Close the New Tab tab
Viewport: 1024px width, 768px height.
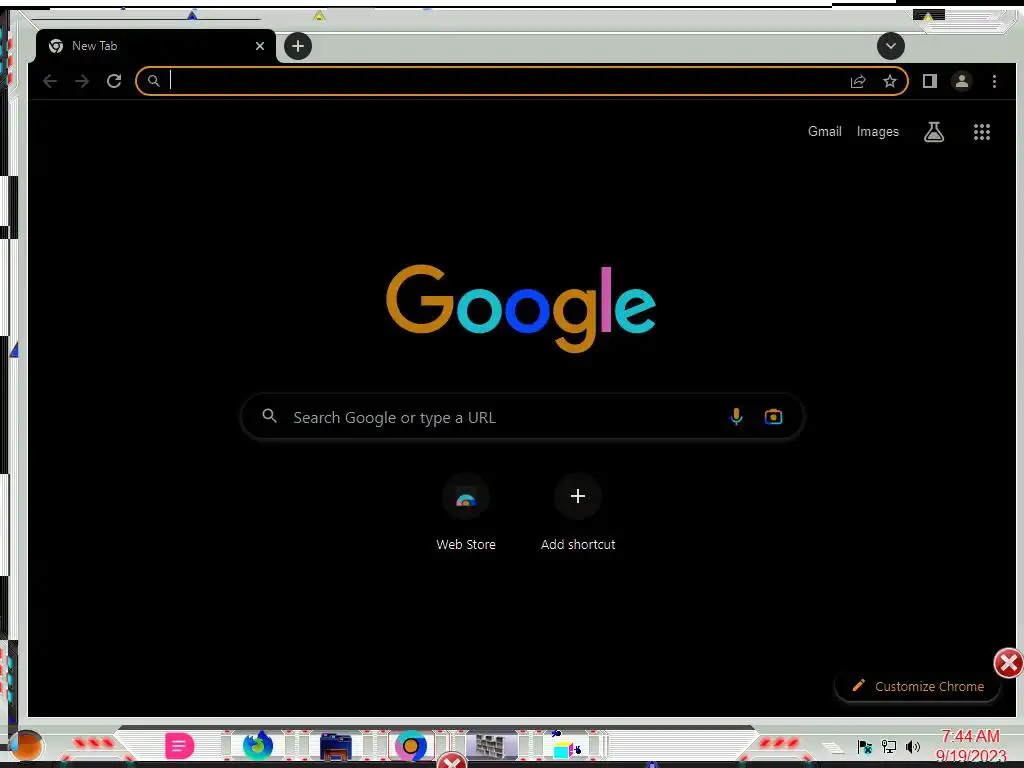click(260, 46)
